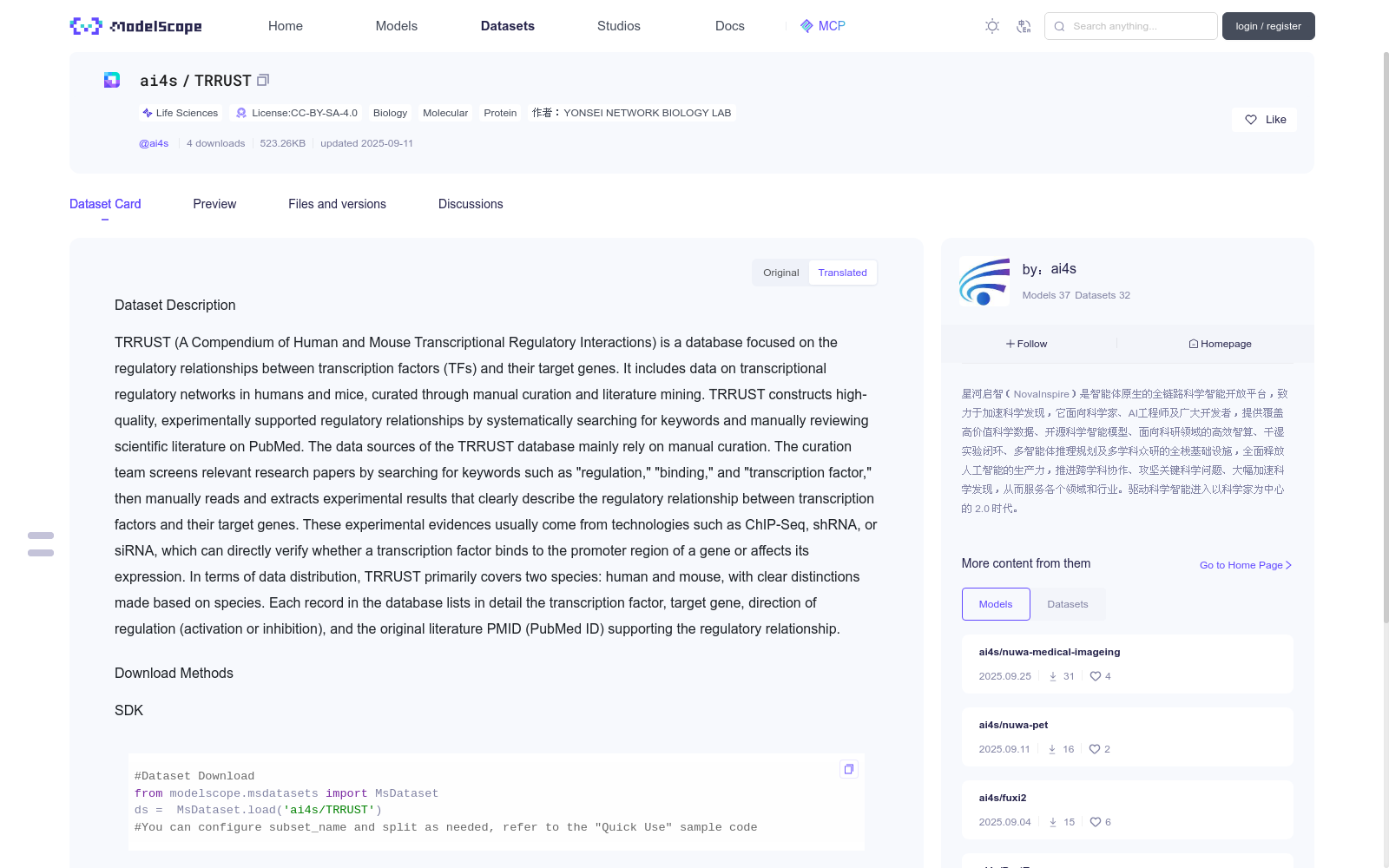Select the Dataset Card tab

click(105, 204)
